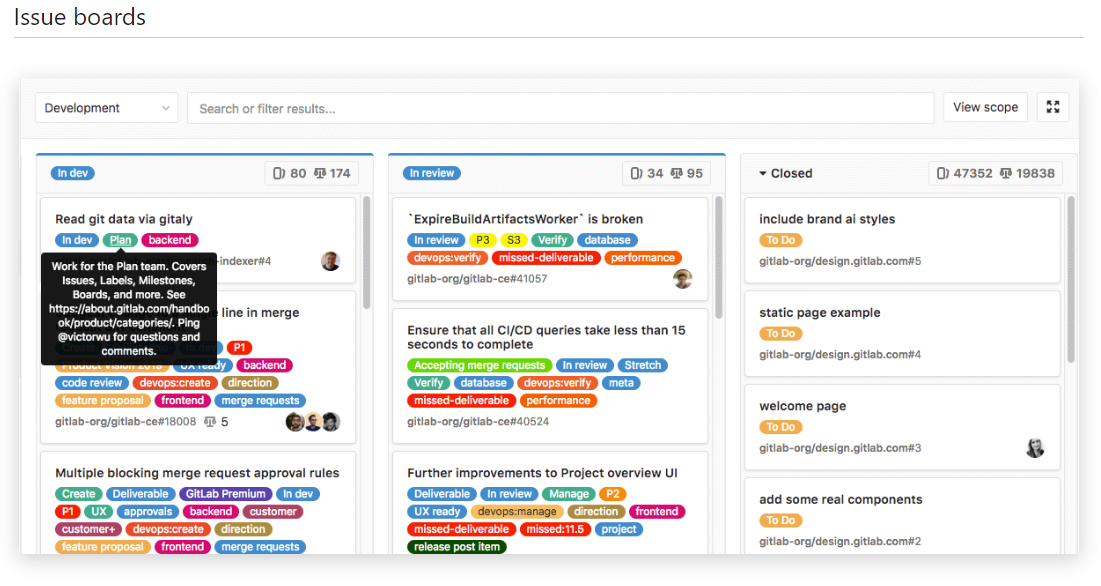
Task: Click gitlab-org/design.gitlab.com#5 reference text
Action: pyautogui.click(x=840, y=261)
